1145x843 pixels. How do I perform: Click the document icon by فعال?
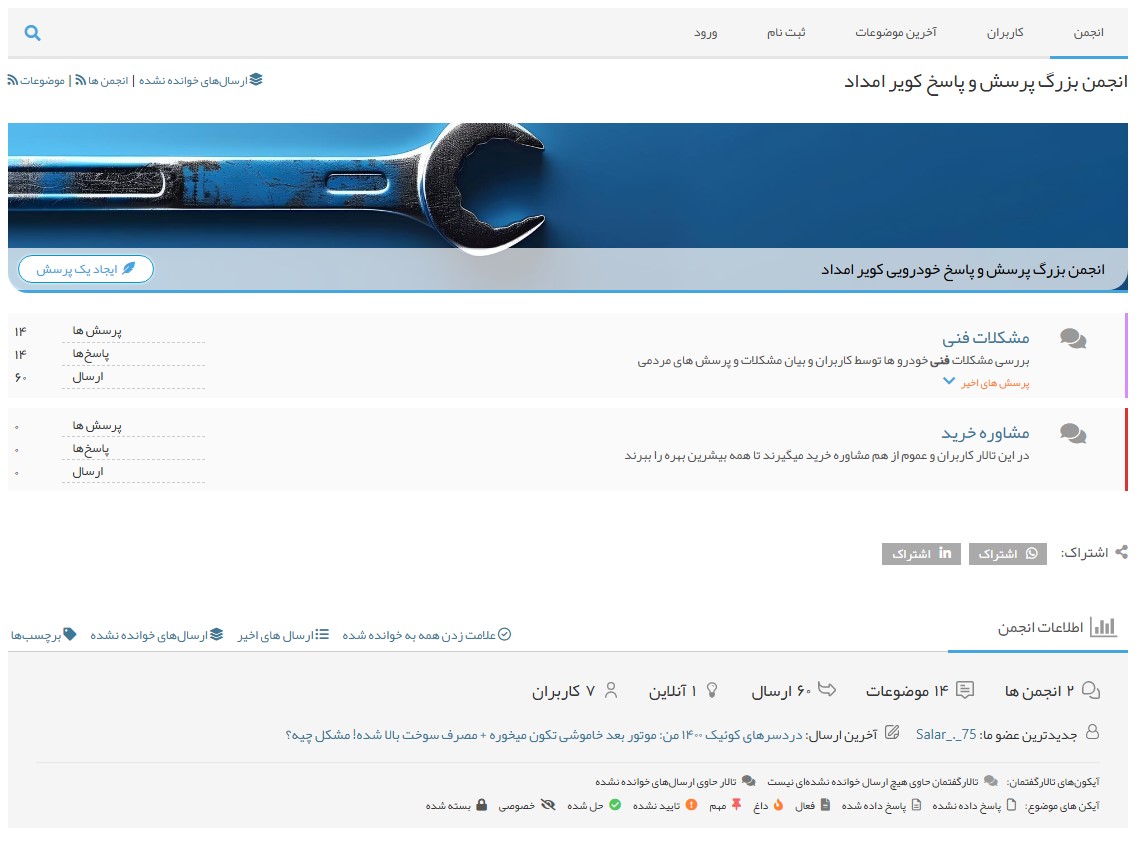click(x=825, y=804)
